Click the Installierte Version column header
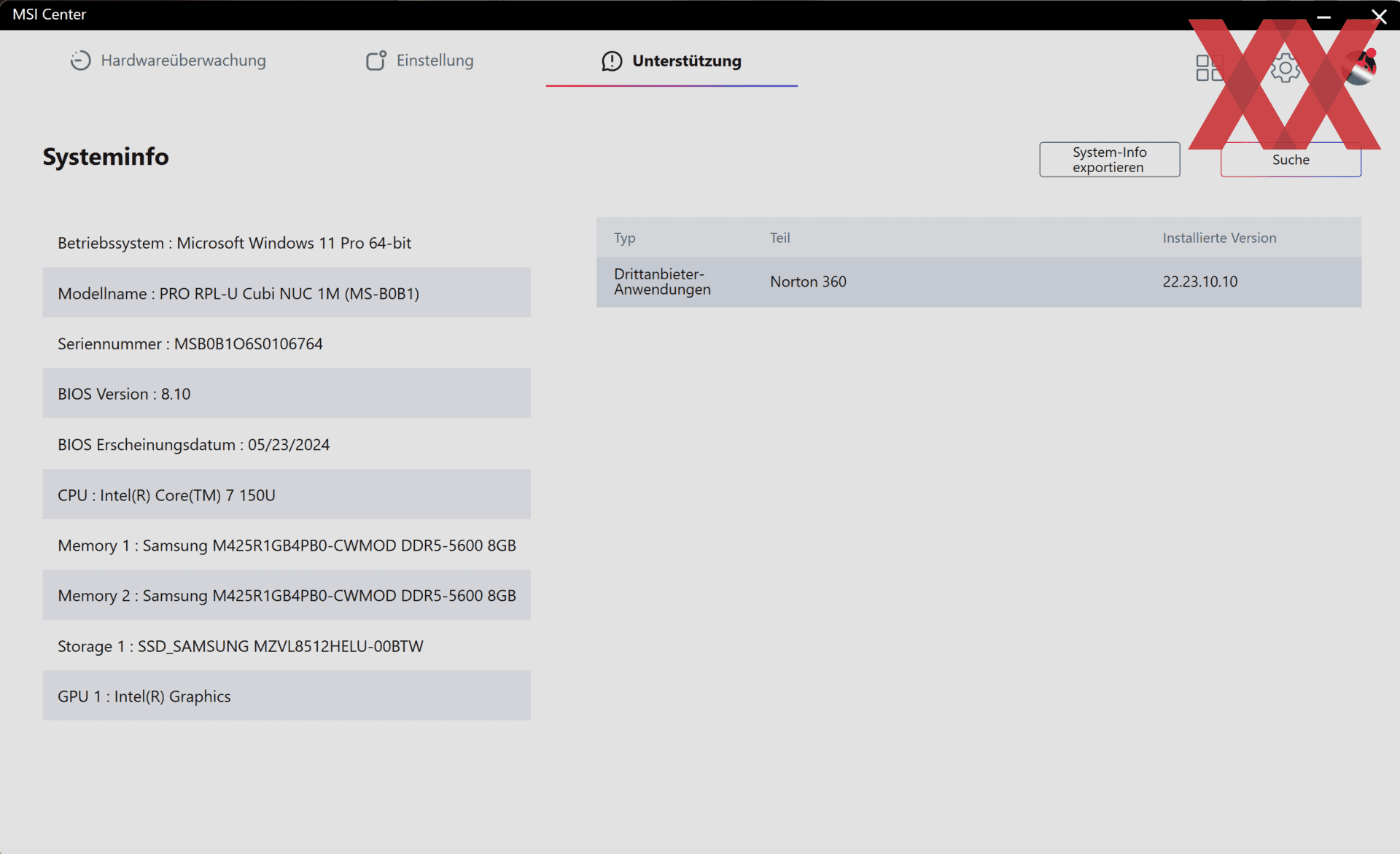 1219,238
